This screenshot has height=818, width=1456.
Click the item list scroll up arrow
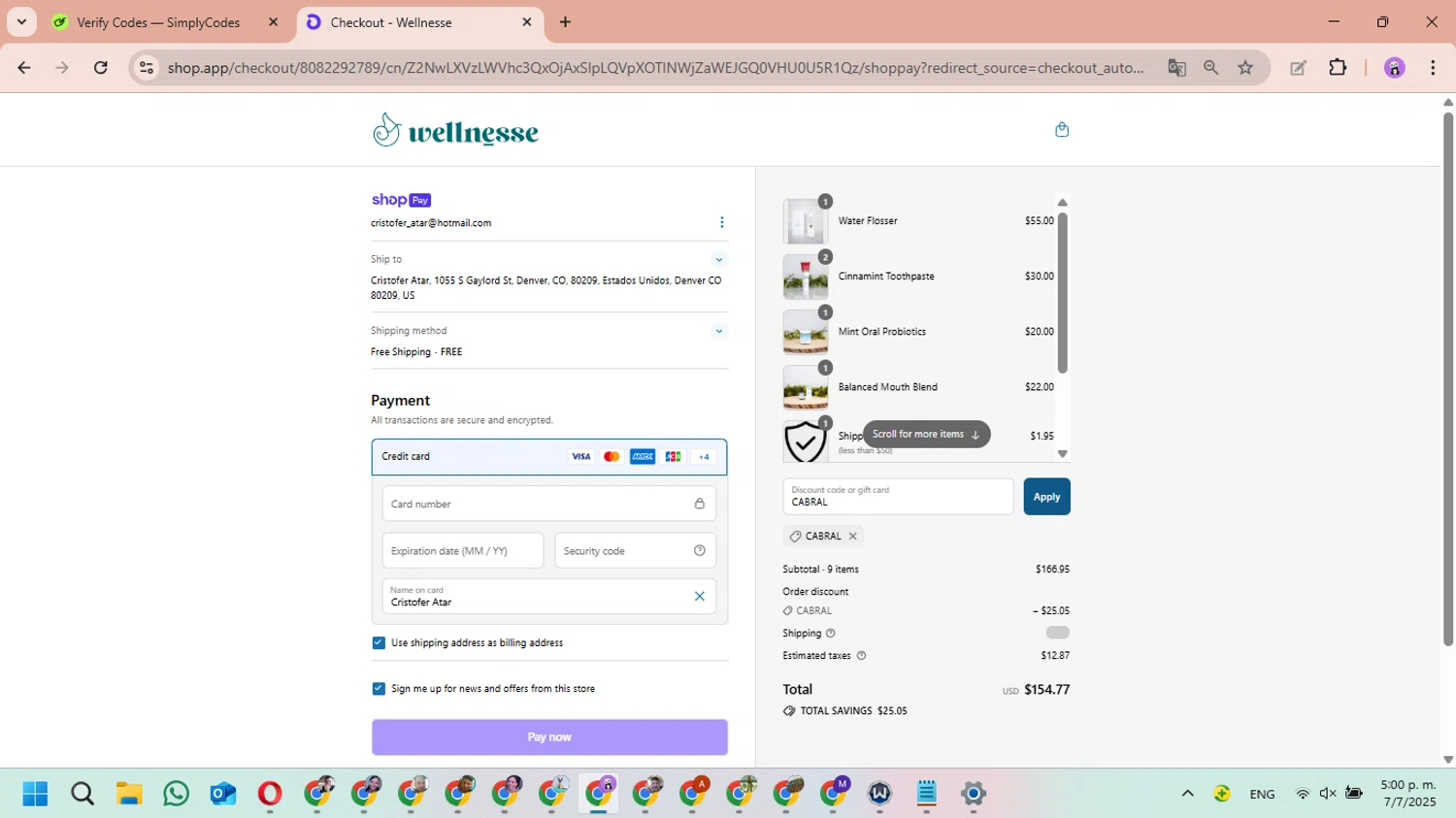pyautogui.click(x=1063, y=203)
